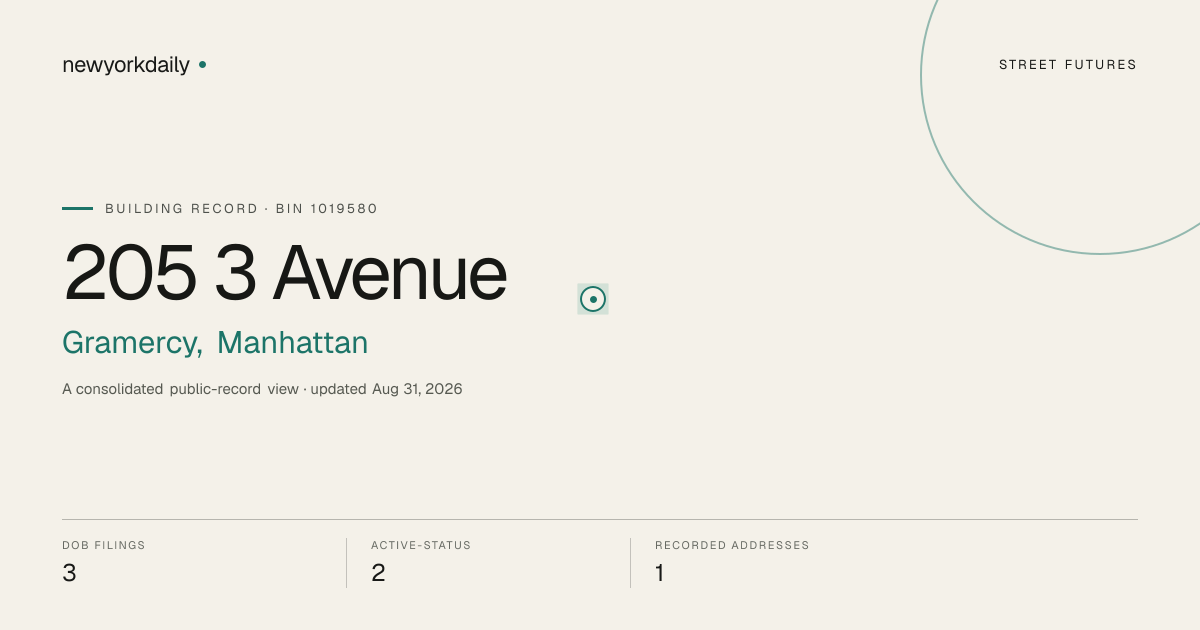The height and width of the screenshot is (630, 1200).
Task: Select the Building Record label
Action: (181, 209)
